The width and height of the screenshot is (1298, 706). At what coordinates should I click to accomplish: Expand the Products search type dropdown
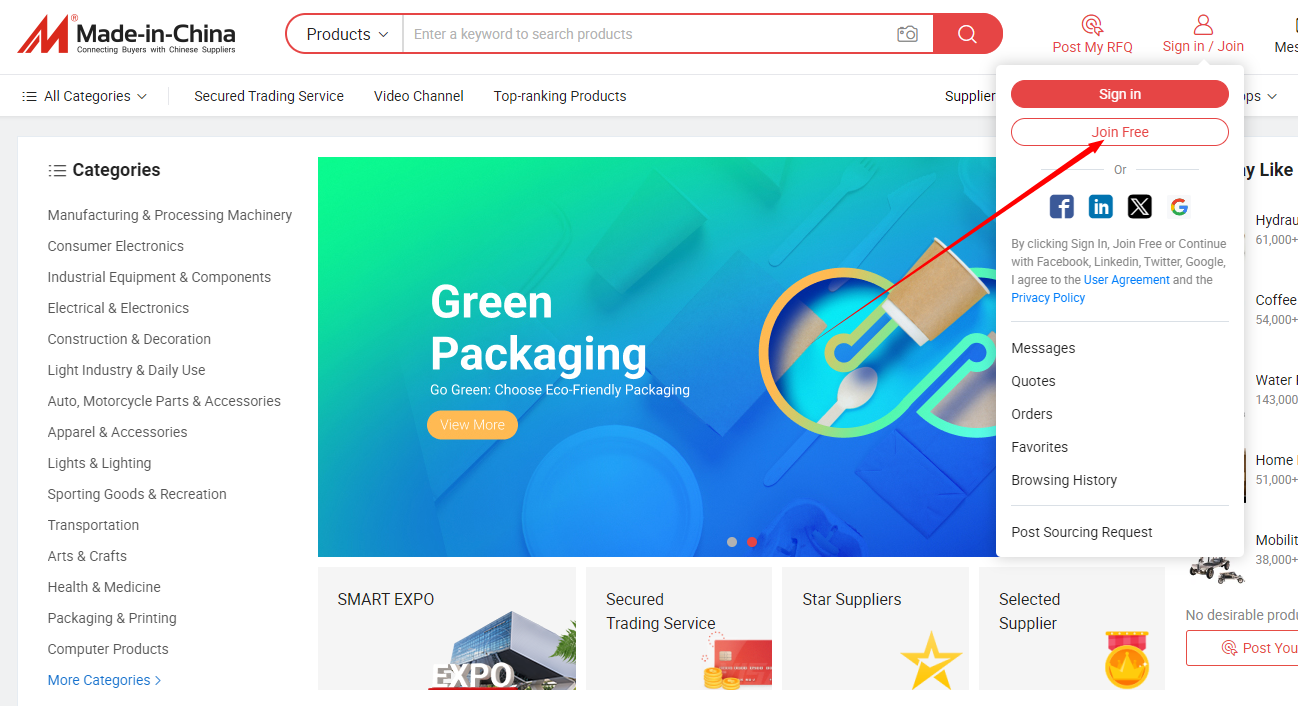coord(346,34)
